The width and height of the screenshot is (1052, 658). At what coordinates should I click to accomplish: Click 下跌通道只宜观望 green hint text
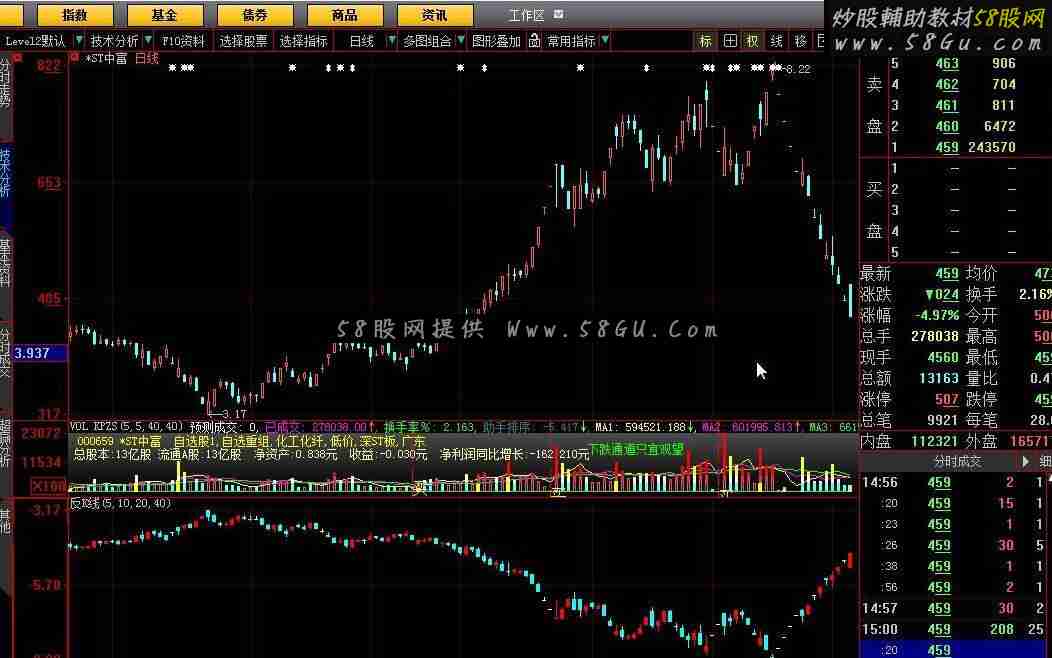point(636,449)
